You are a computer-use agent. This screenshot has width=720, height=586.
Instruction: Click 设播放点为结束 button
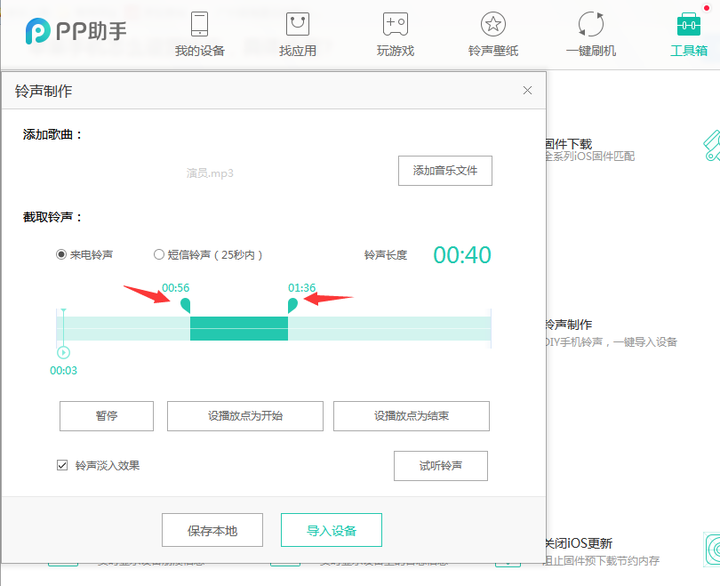click(411, 416)
